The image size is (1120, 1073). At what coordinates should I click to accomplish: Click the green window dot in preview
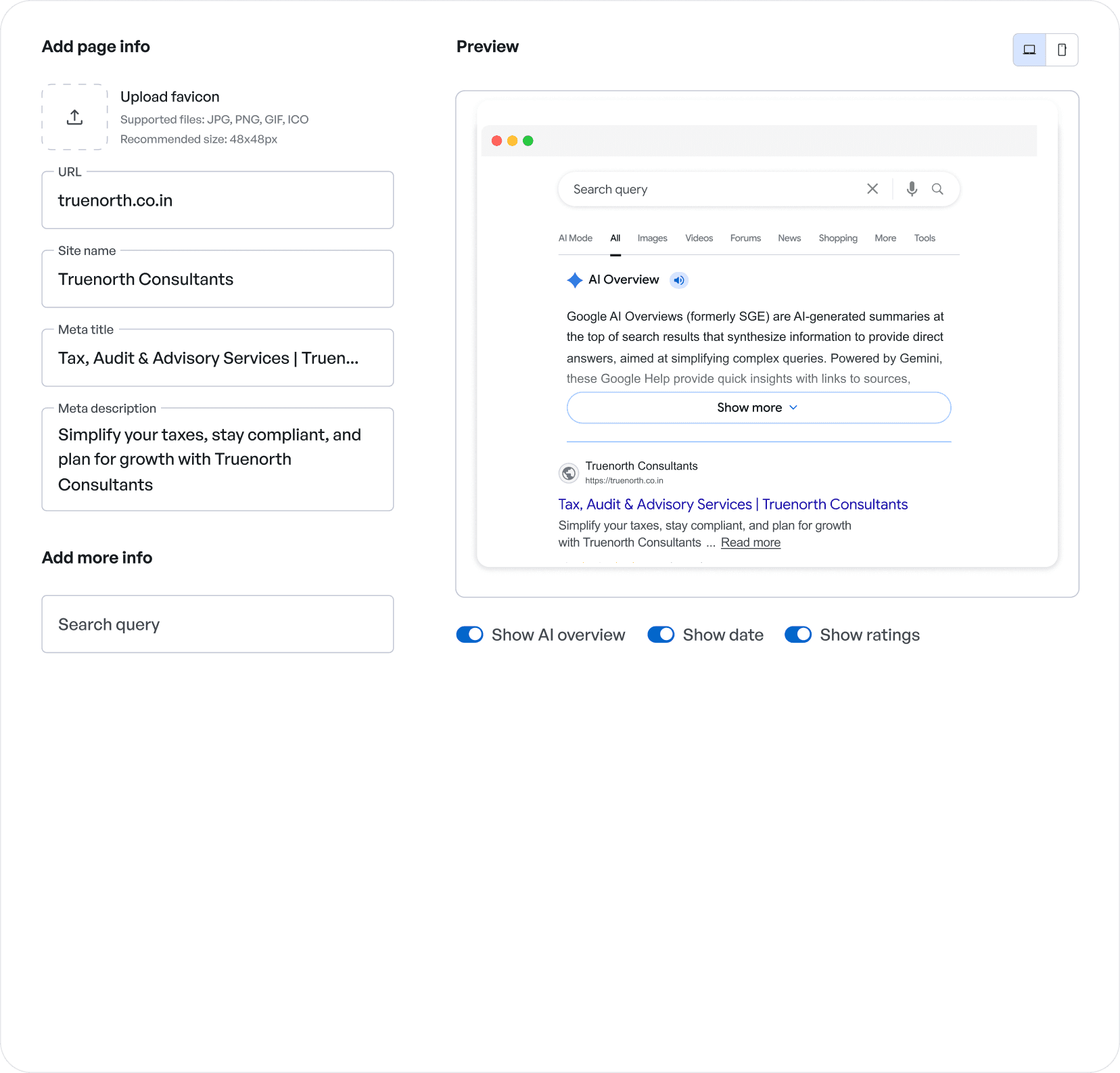point(528,141)
